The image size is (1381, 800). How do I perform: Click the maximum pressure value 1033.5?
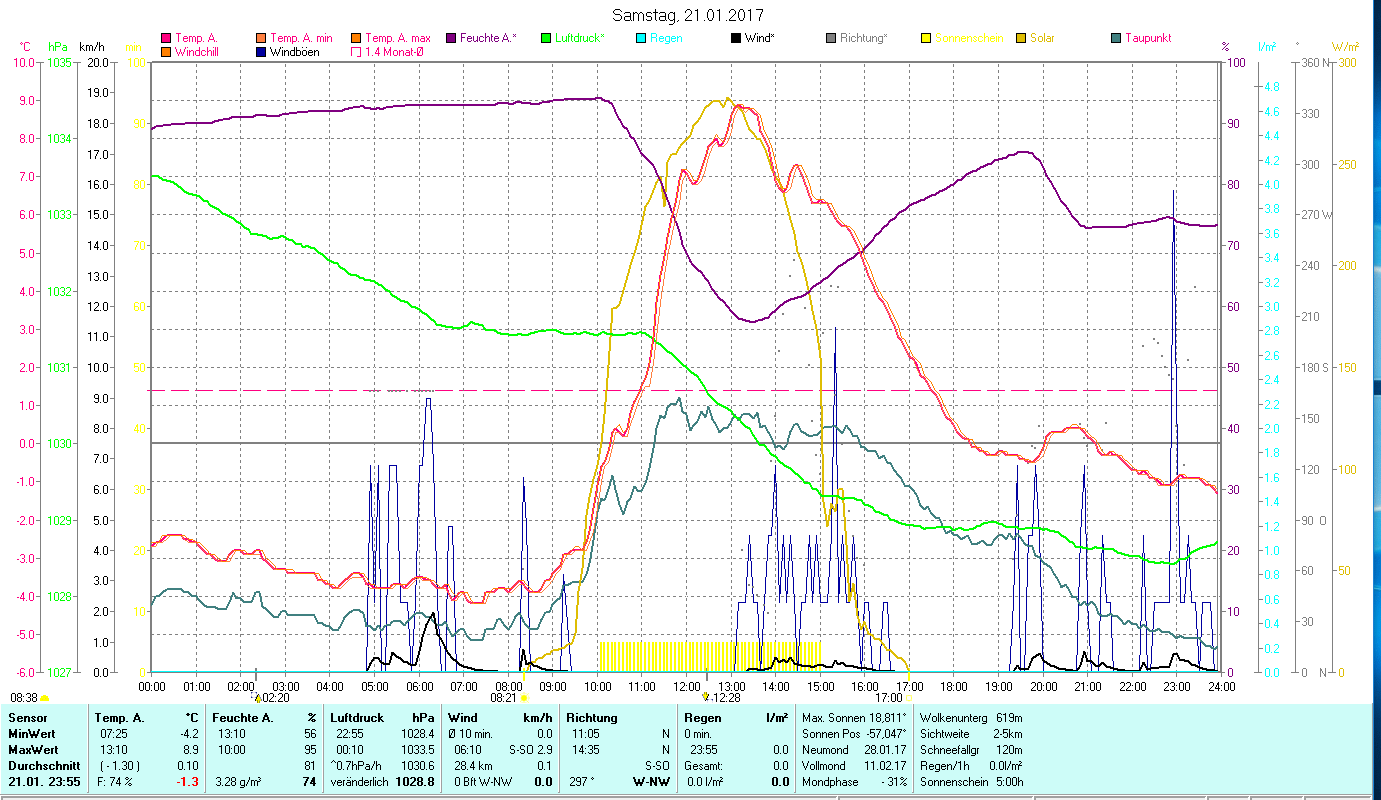click(418, 750)
